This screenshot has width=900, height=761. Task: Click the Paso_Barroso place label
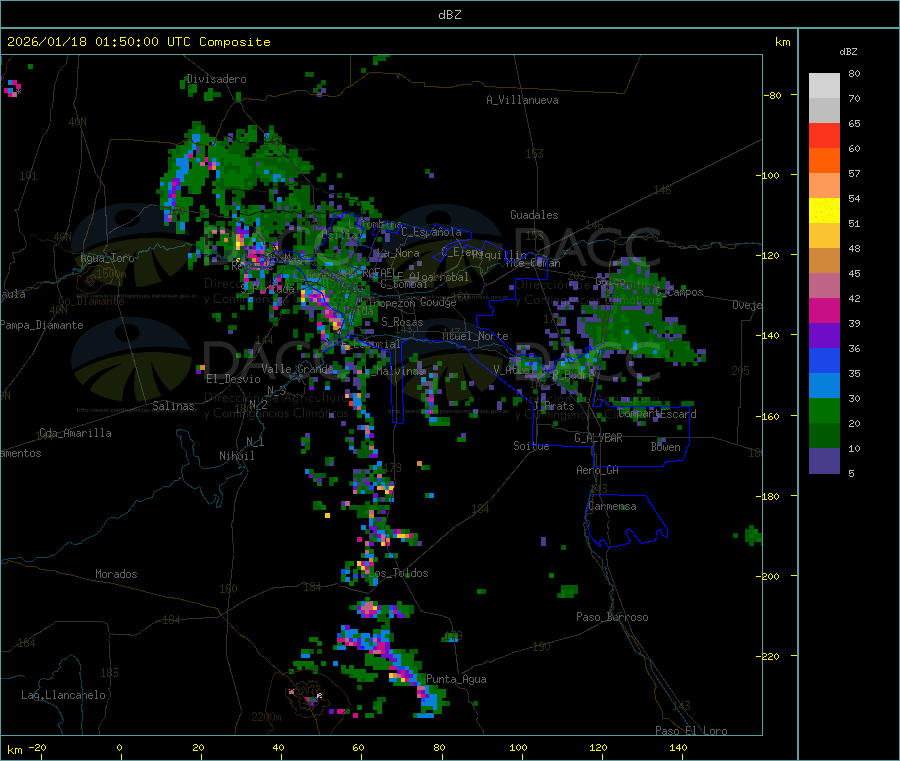click(x=612, y=617)
